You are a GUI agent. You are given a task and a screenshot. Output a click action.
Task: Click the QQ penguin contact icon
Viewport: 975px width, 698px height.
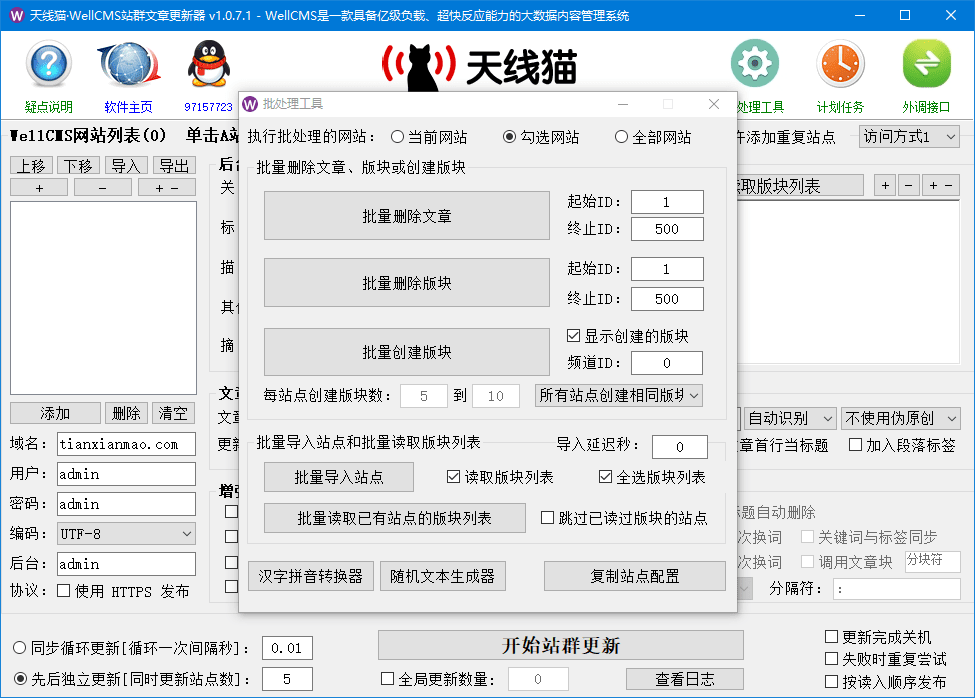point(209,64)
